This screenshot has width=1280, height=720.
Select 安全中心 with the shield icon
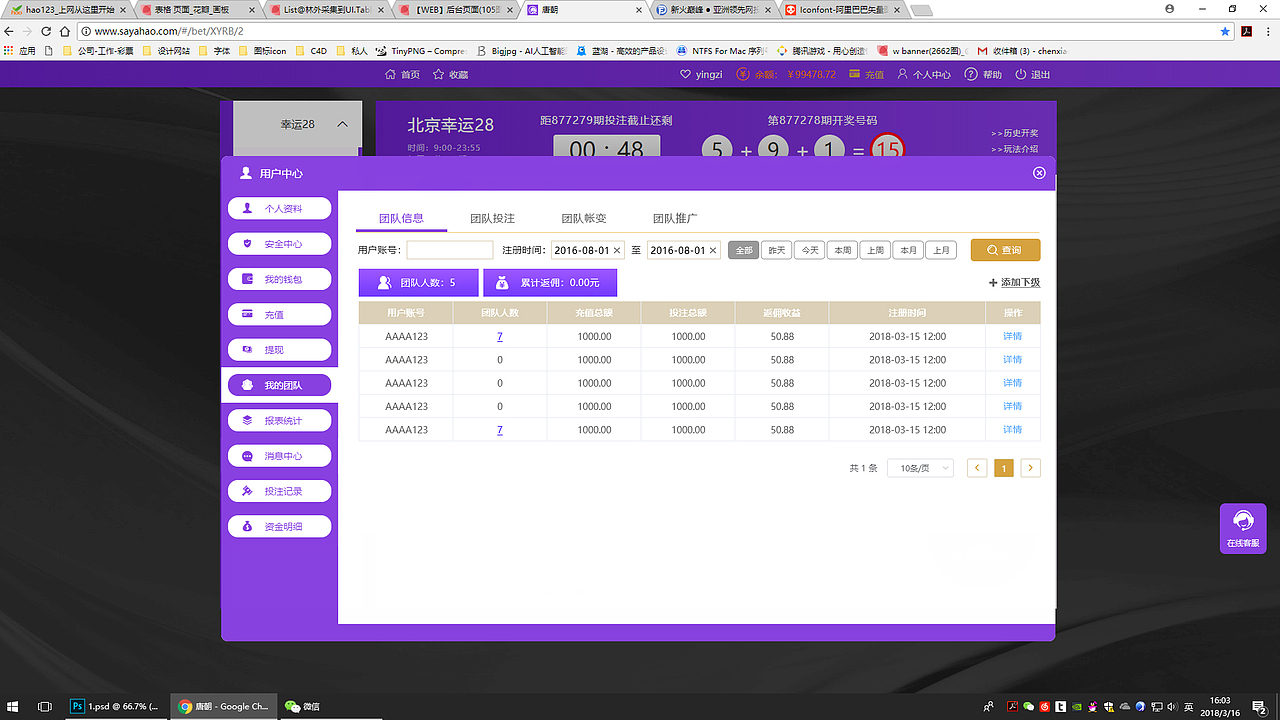pyautogui.click(x=279, y=243)
